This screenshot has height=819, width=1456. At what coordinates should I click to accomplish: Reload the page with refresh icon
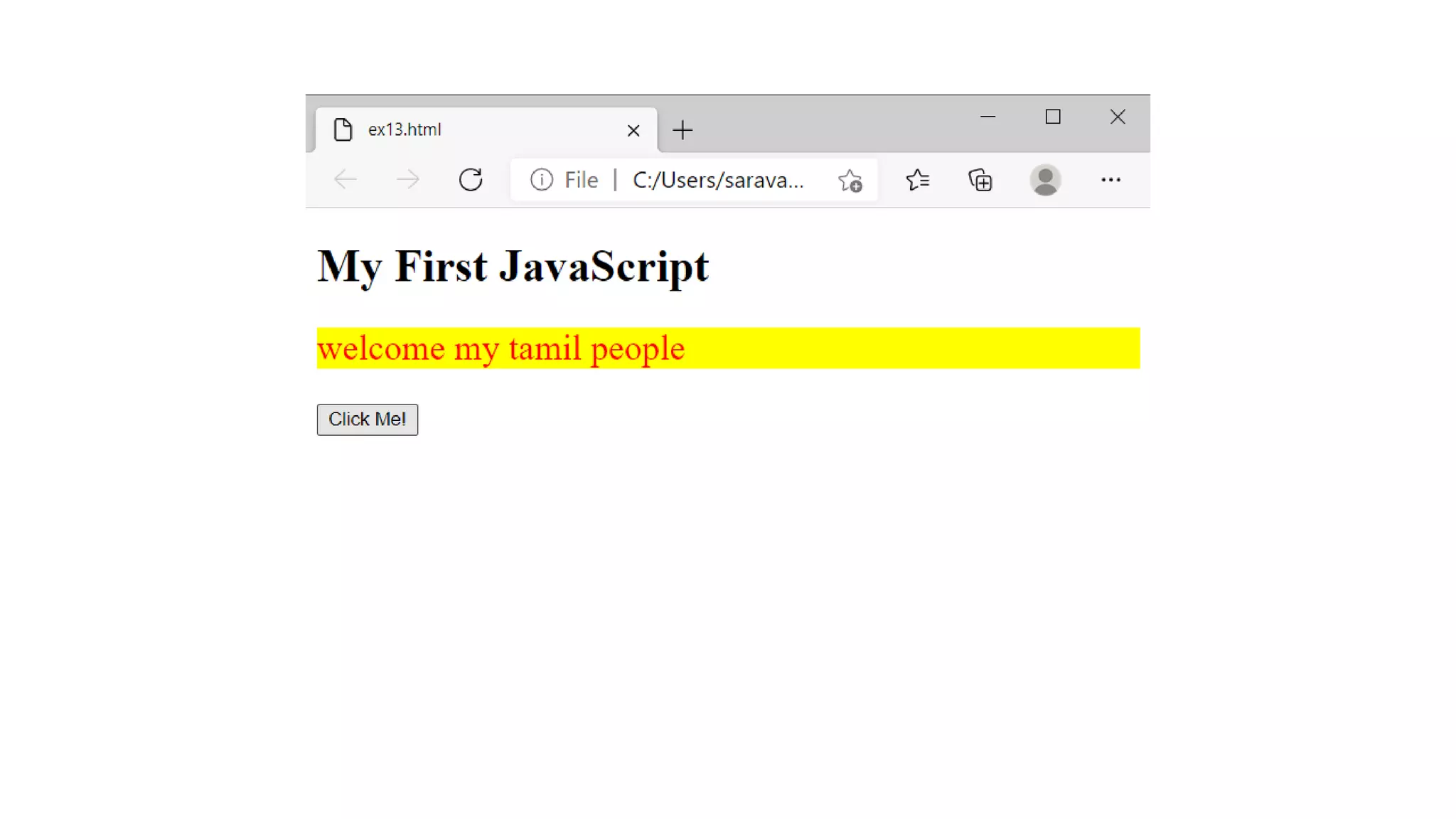point(471,180)
